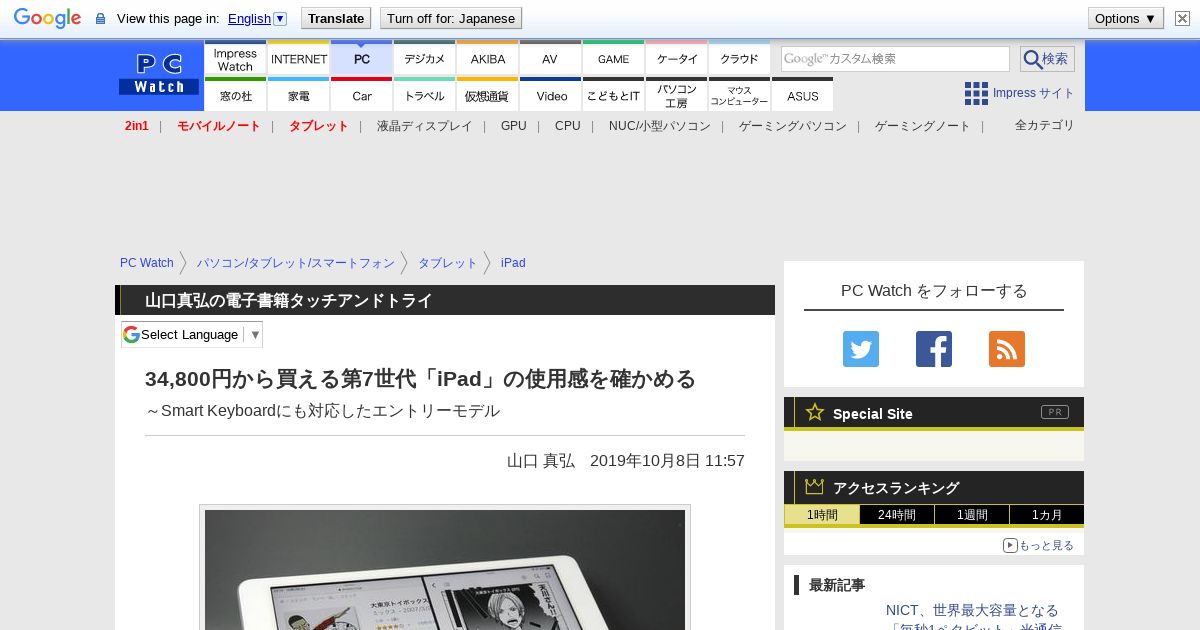Screen dimensions: 1200x630
Task: Open the 仮想通貨 tab
Action: [x=488, y=95]
